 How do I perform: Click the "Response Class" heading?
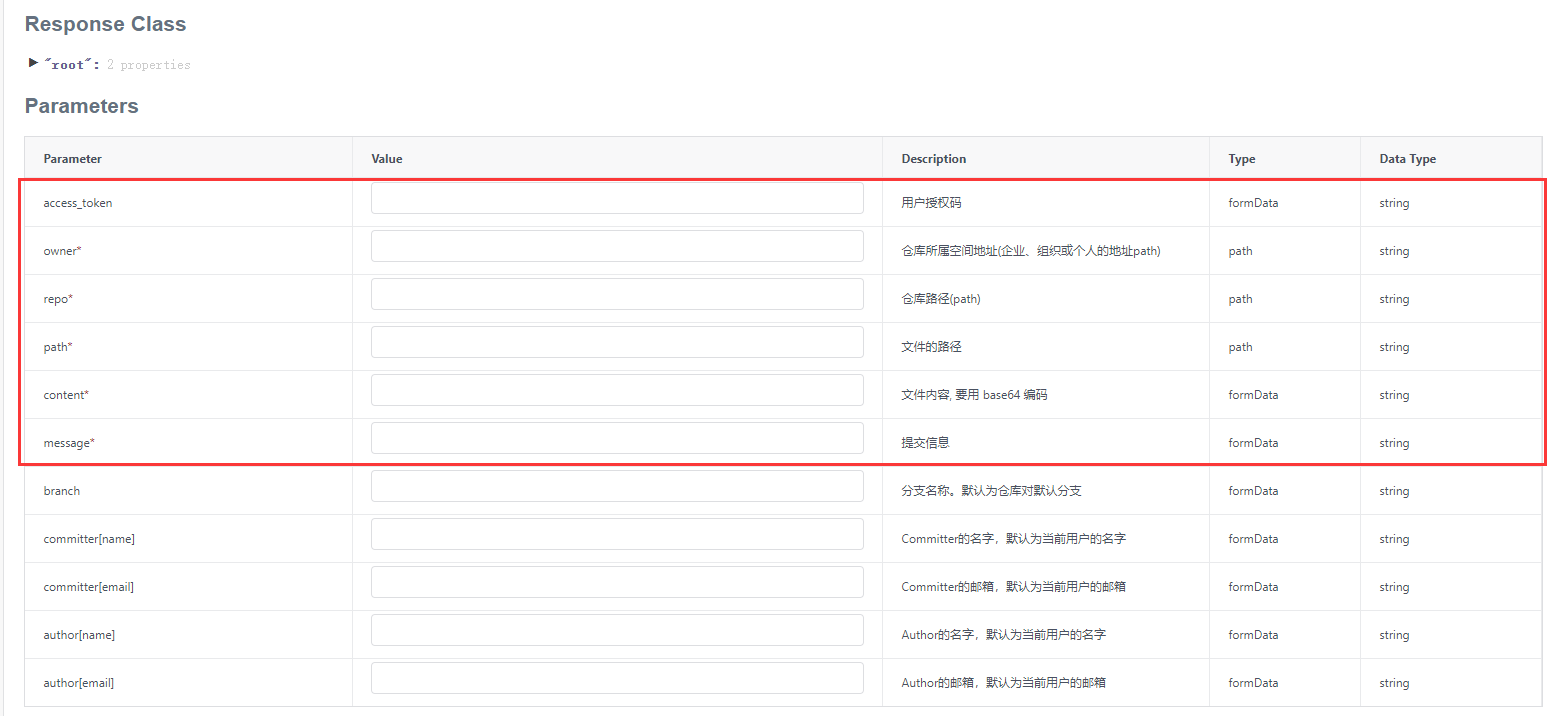pos(105,24)
